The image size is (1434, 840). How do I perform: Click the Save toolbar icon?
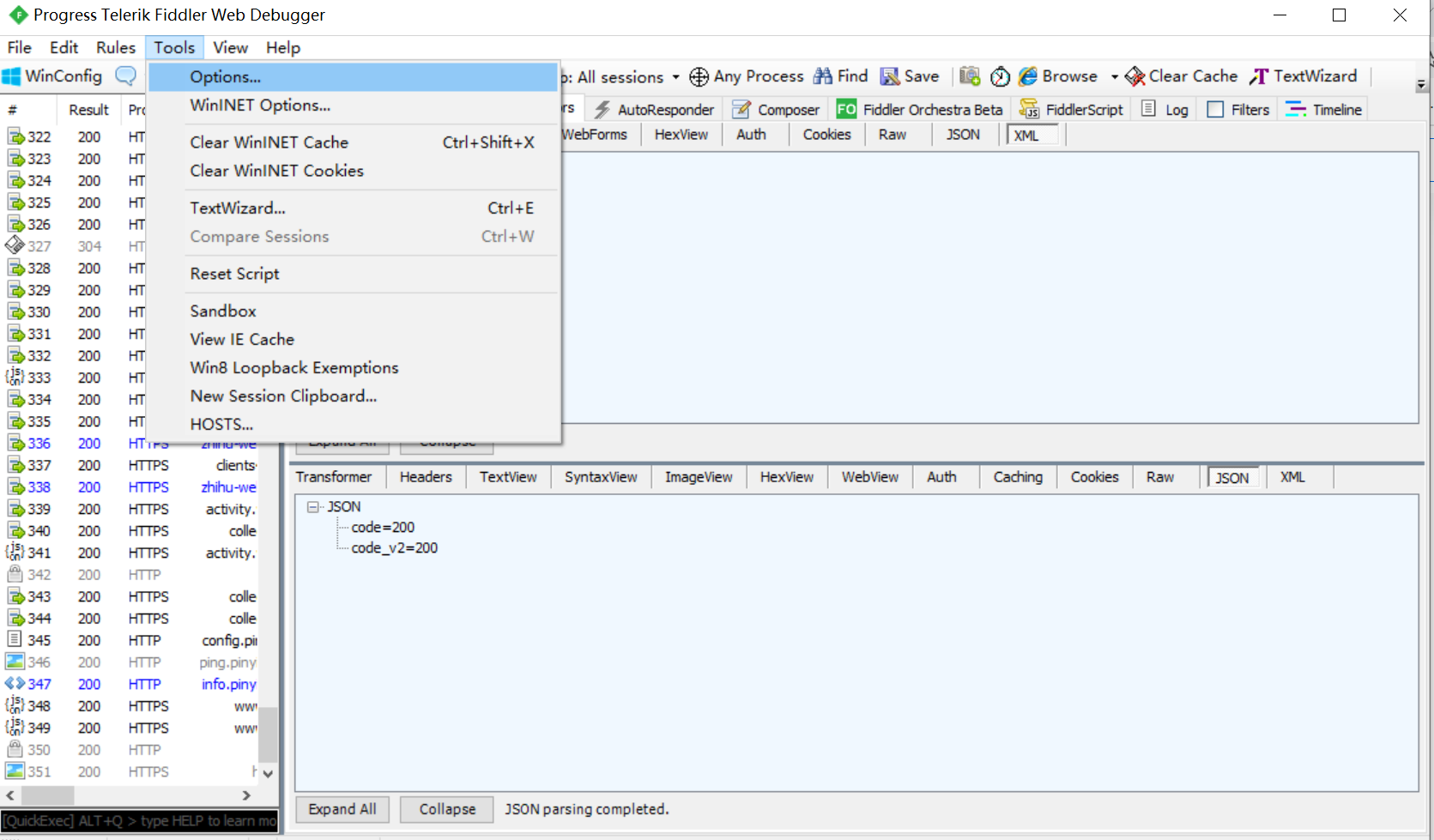click(890, 76)
